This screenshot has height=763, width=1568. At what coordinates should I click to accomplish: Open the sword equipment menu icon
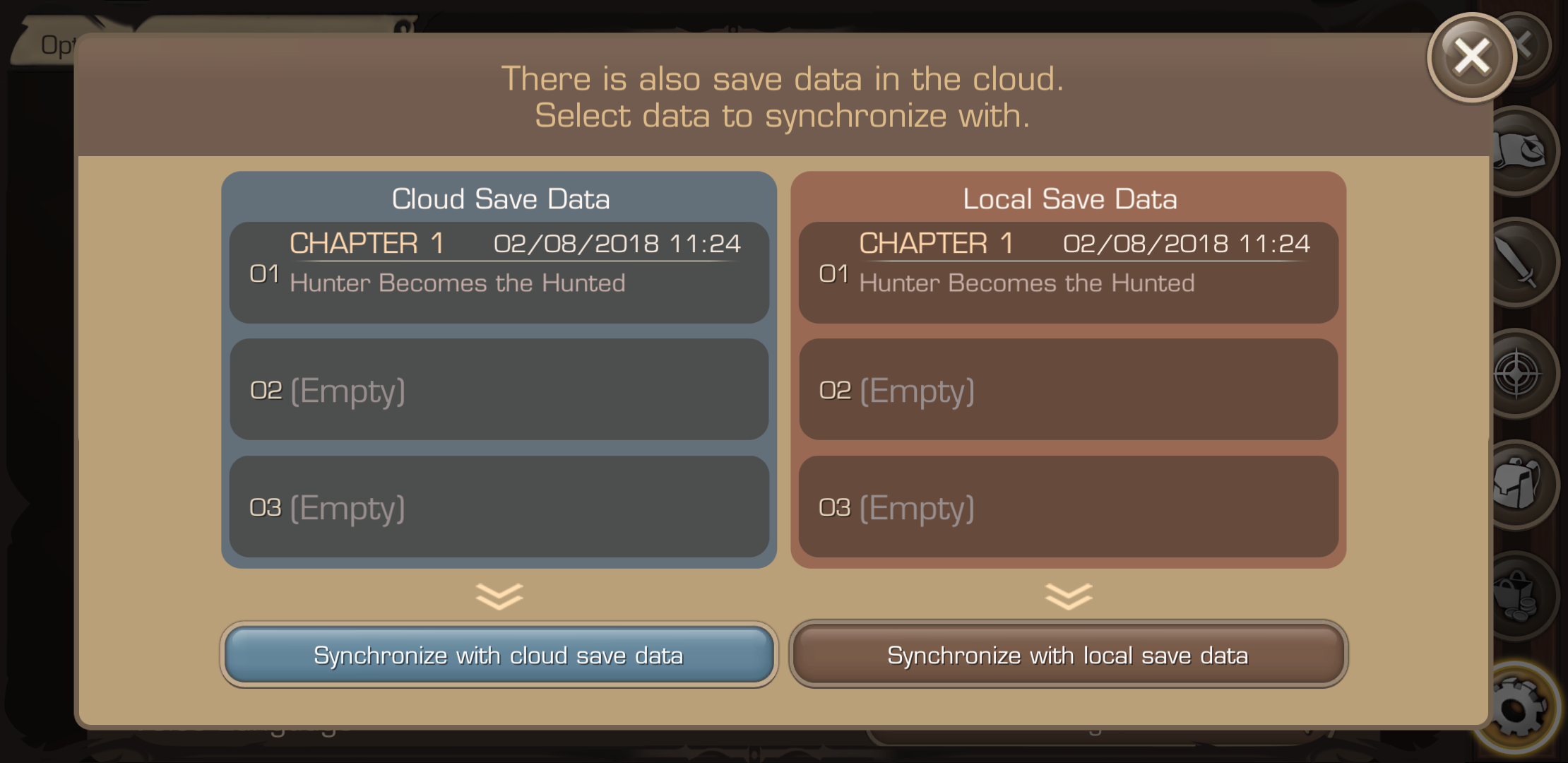click(x=1520, y=263)
